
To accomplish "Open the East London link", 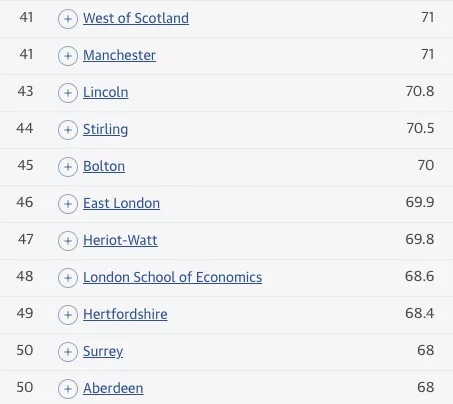I will 121,203.
